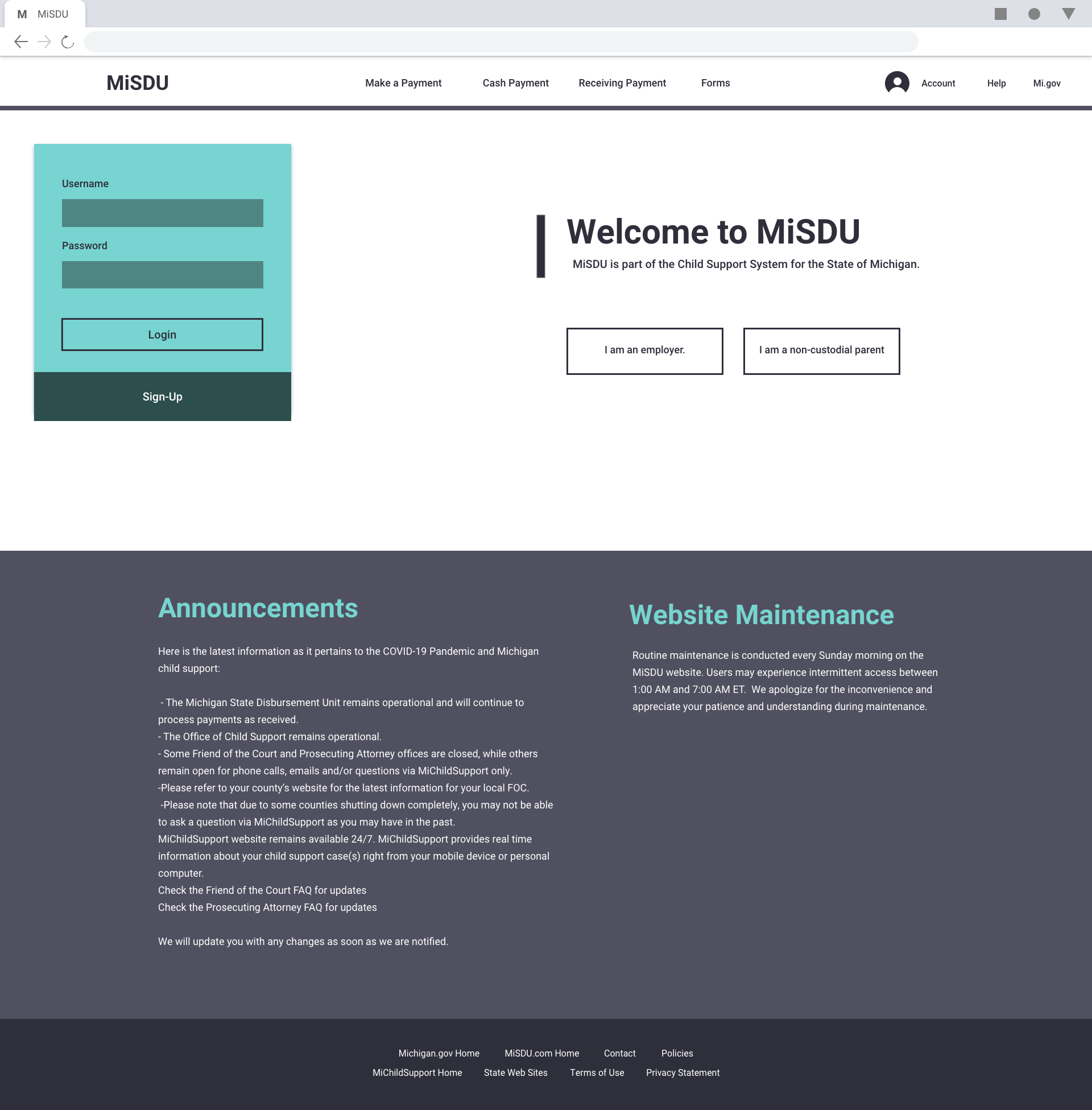Go back with browser back arrow
Image resolution: width=1092 pixels, height=1110 pixels.
21,42
